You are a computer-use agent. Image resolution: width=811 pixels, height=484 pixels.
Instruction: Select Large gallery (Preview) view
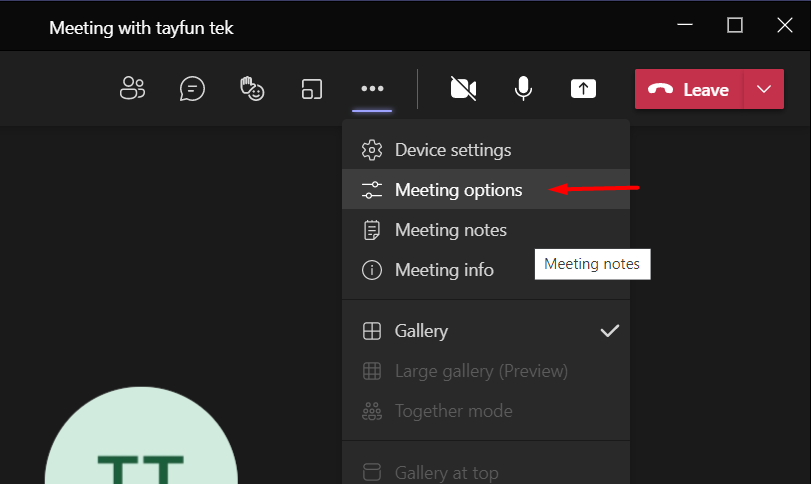tap(481, 371)
